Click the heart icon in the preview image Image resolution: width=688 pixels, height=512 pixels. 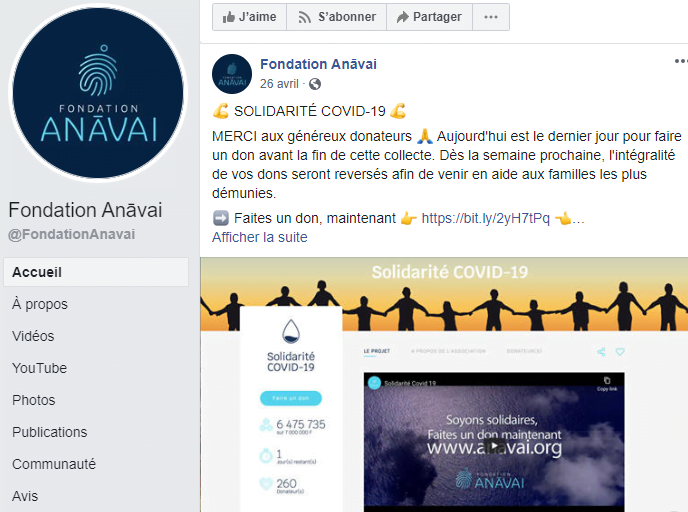click(620, 351)
